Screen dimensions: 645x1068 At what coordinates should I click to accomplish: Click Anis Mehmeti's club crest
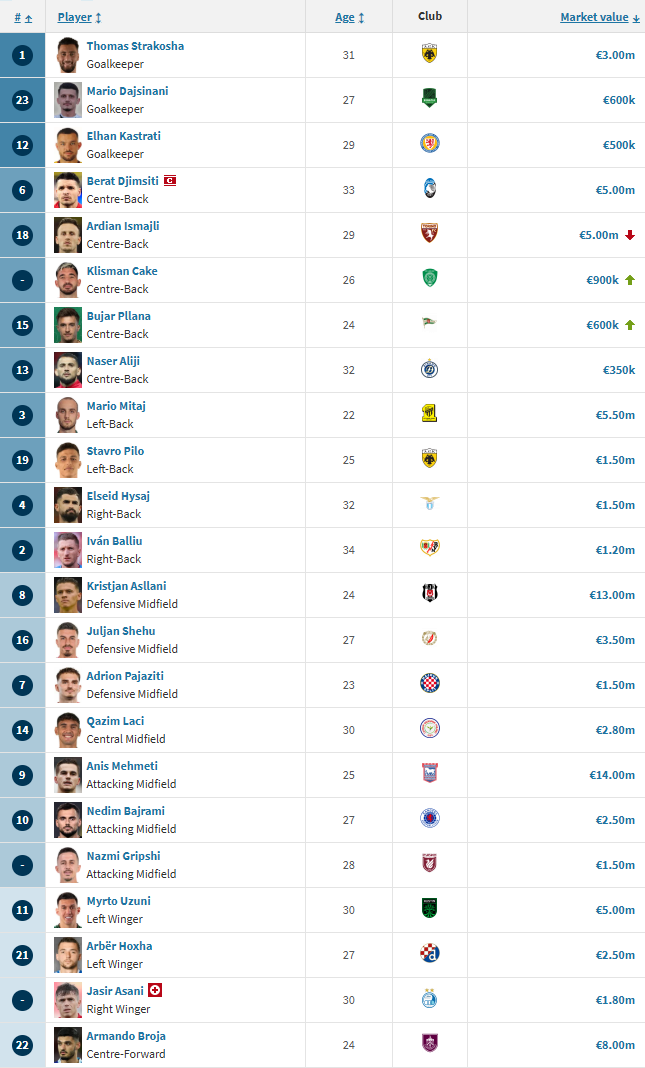click(x=429, y=774)
